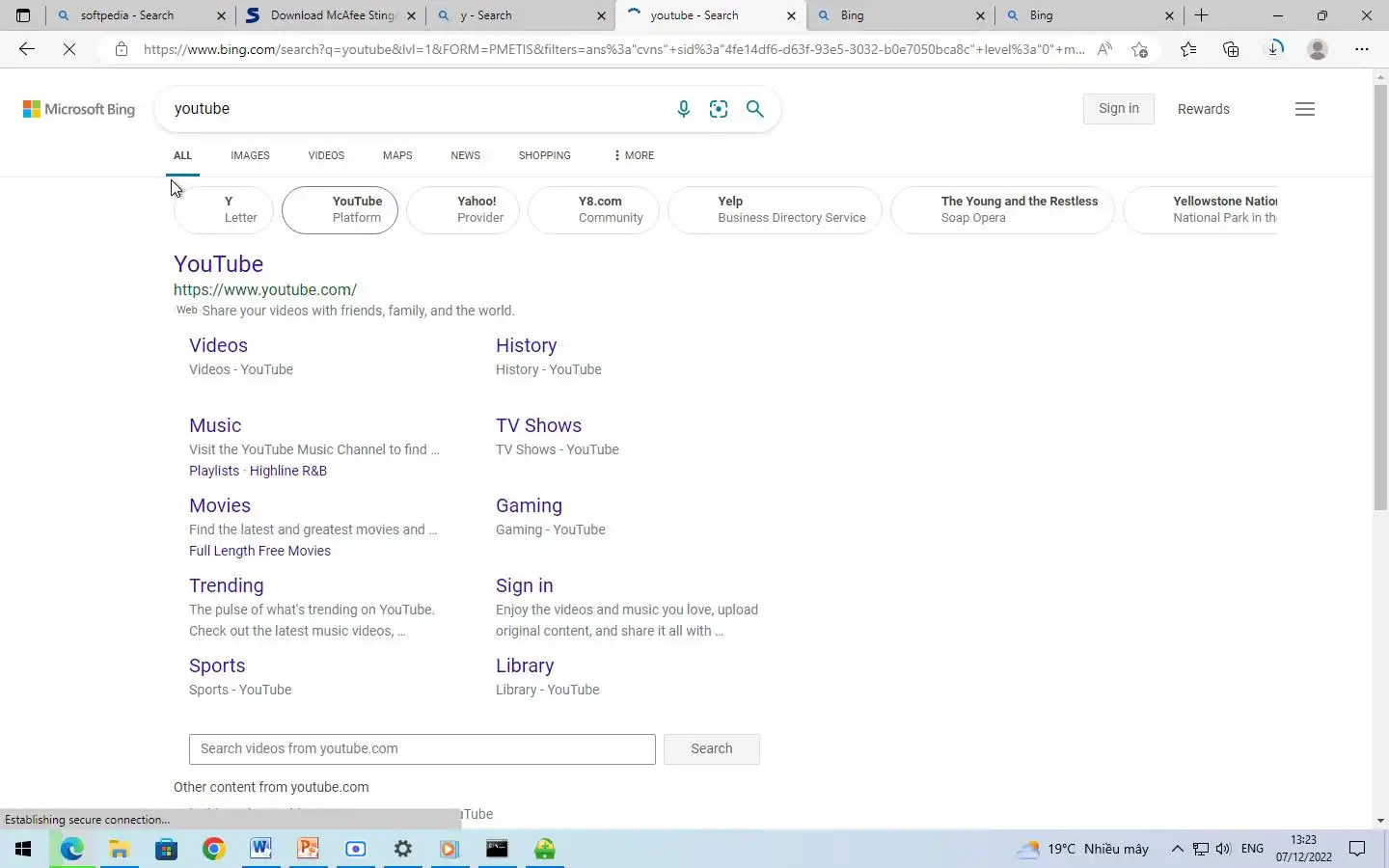Click the profile avatar icon
This screenshot has height=868, width=1389.
coord(1318,49)
